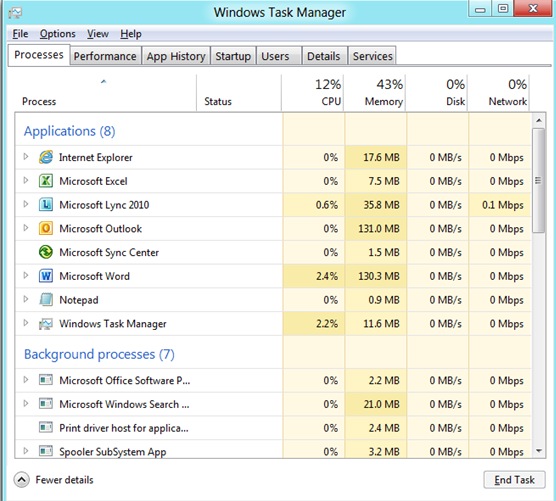Click the scrollbar up arrow
Image resolution: width=556 pixels, height=501 pixels.
coord(539,121)
